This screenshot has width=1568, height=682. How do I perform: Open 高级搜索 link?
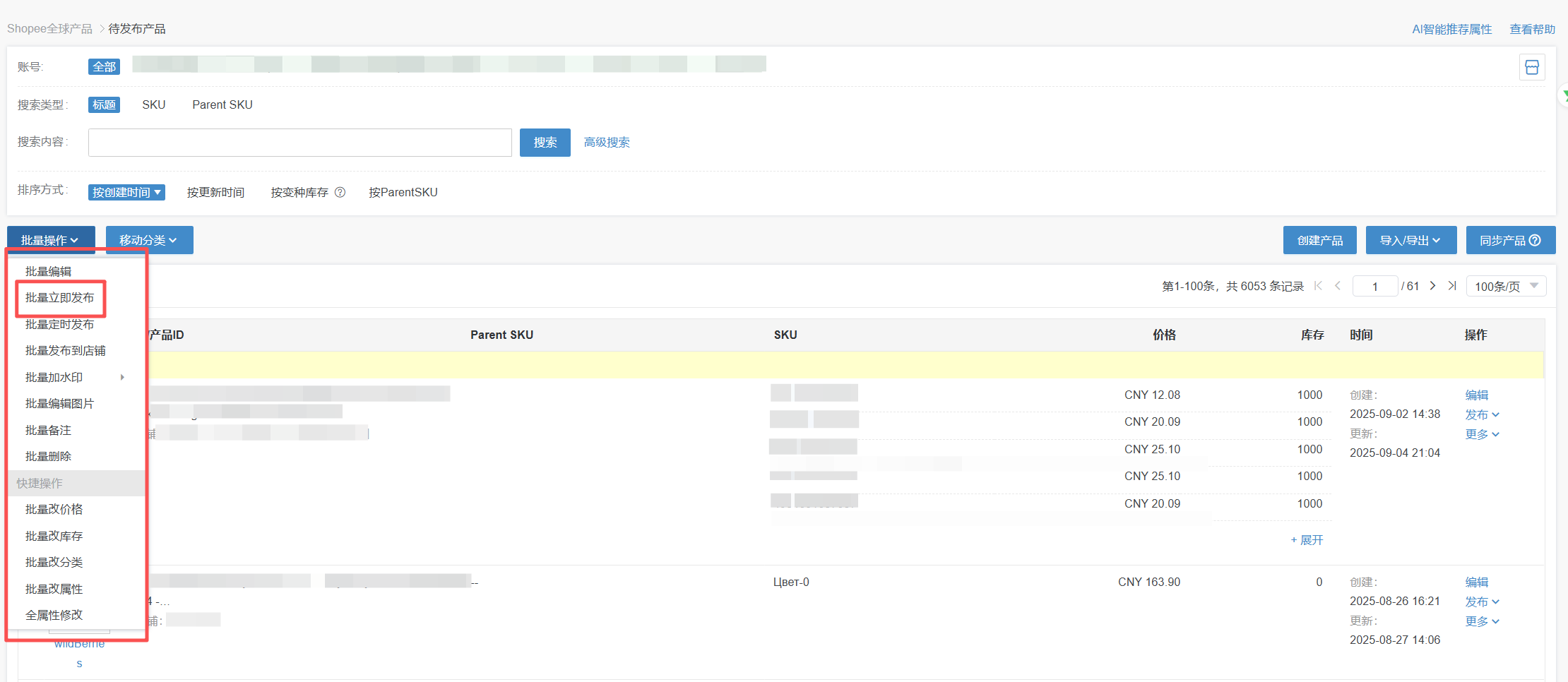click(x=607, y=143)
